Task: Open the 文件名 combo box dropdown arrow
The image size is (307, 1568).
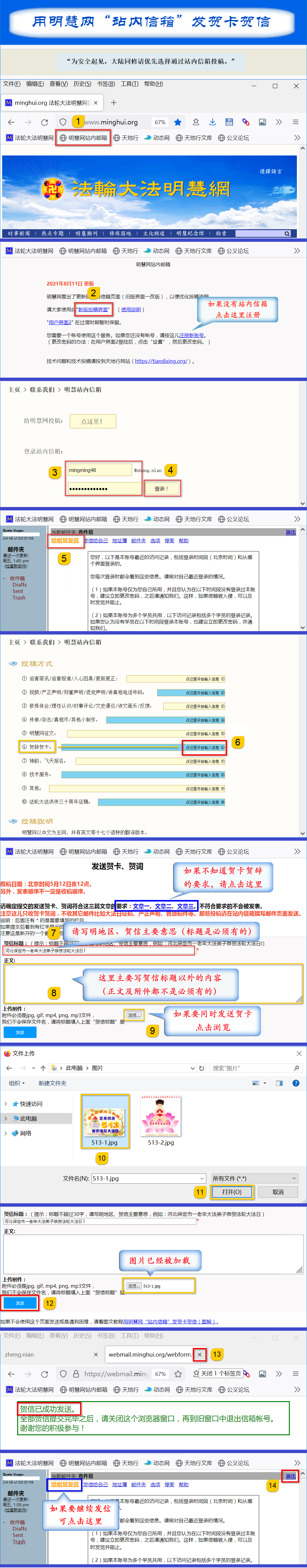Action: [x=201, y=1178]
